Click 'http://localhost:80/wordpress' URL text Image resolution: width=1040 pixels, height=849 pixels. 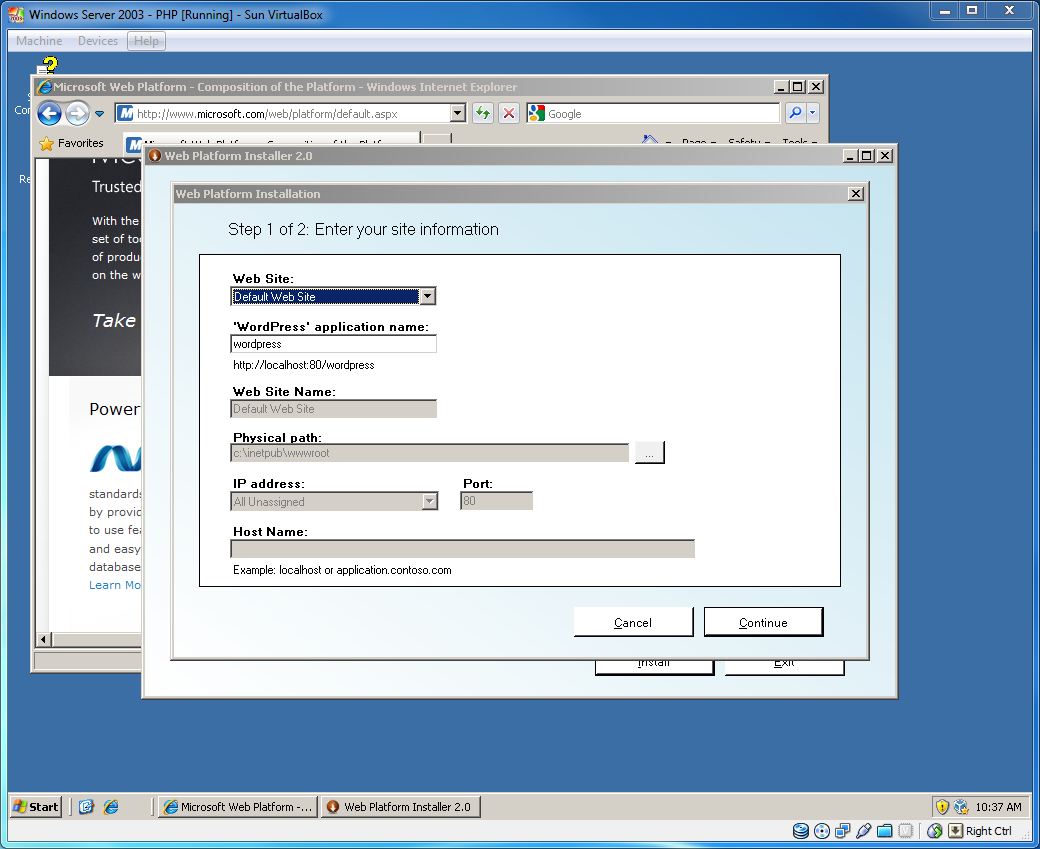(304, 365)
